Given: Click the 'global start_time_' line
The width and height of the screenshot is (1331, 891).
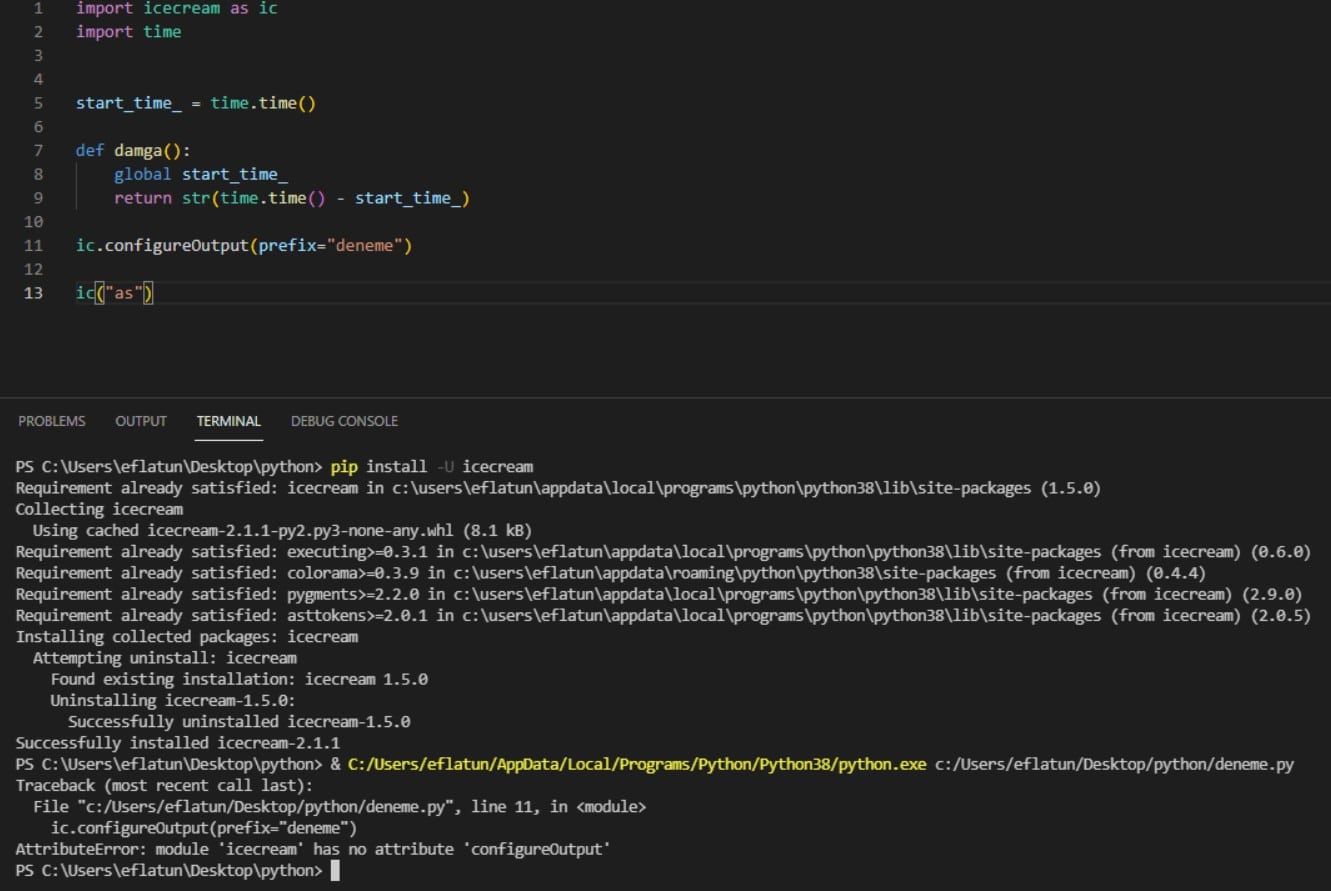Looking at the screenshot, I should (x=201, y=175).
